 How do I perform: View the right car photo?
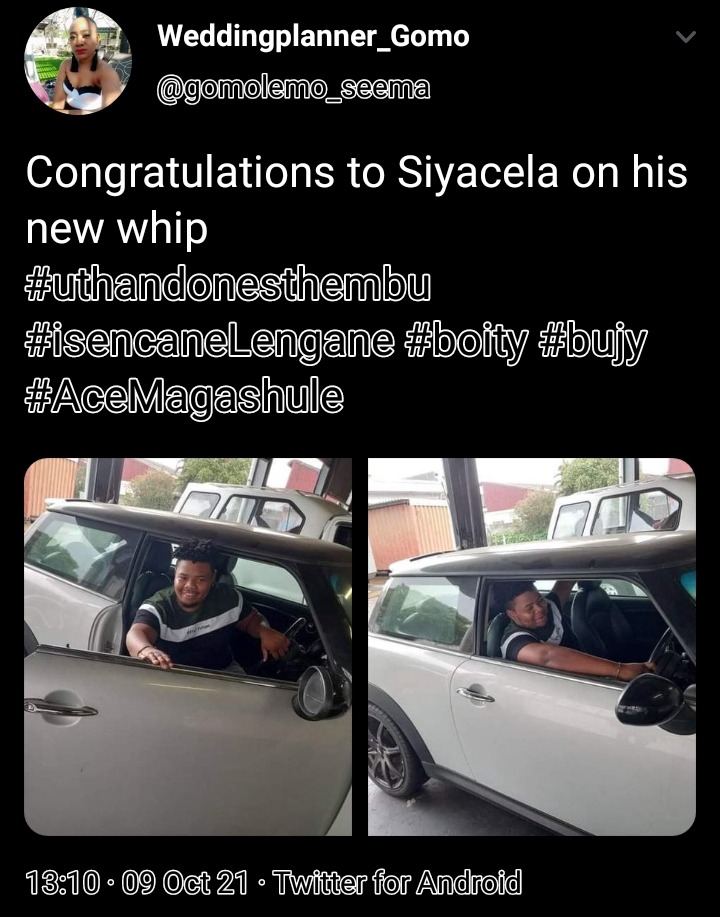[532, 647]
